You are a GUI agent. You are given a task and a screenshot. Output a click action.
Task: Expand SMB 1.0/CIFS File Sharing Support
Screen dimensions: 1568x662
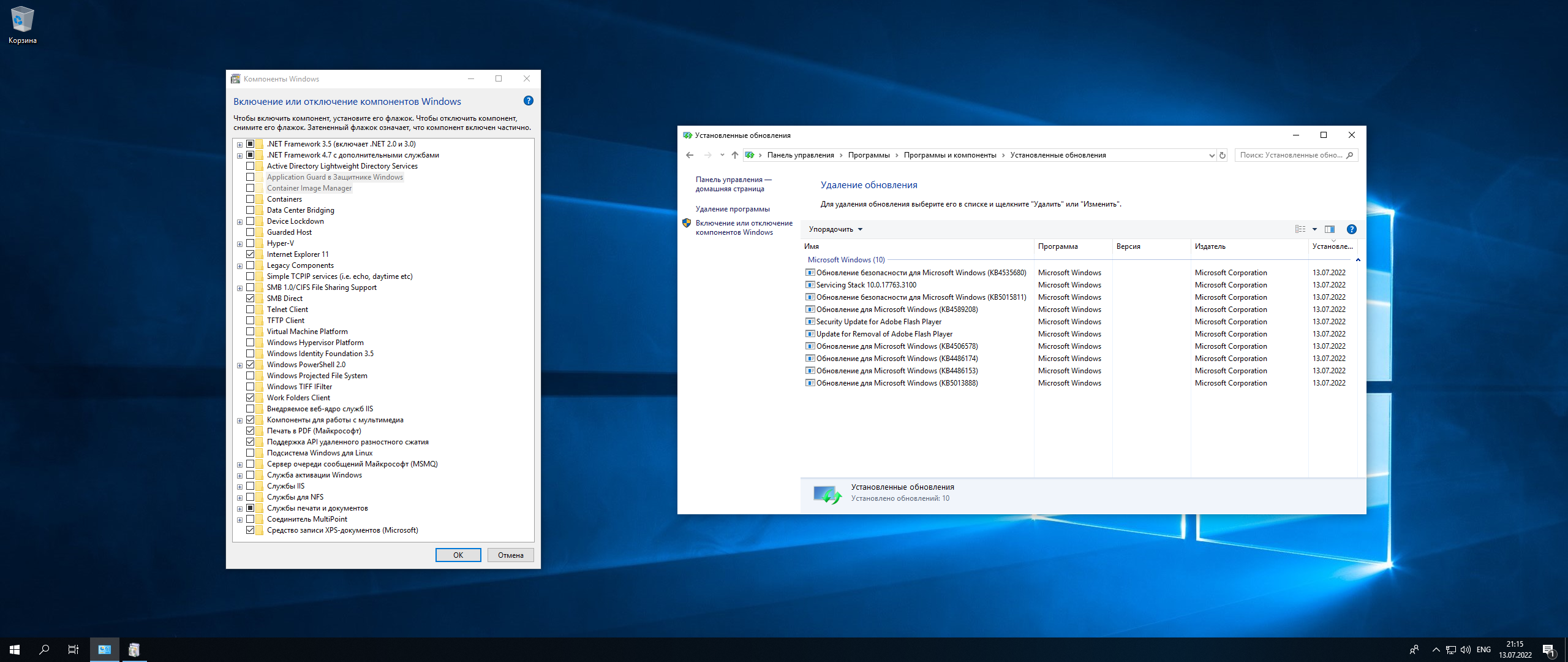tap(240, 288)
